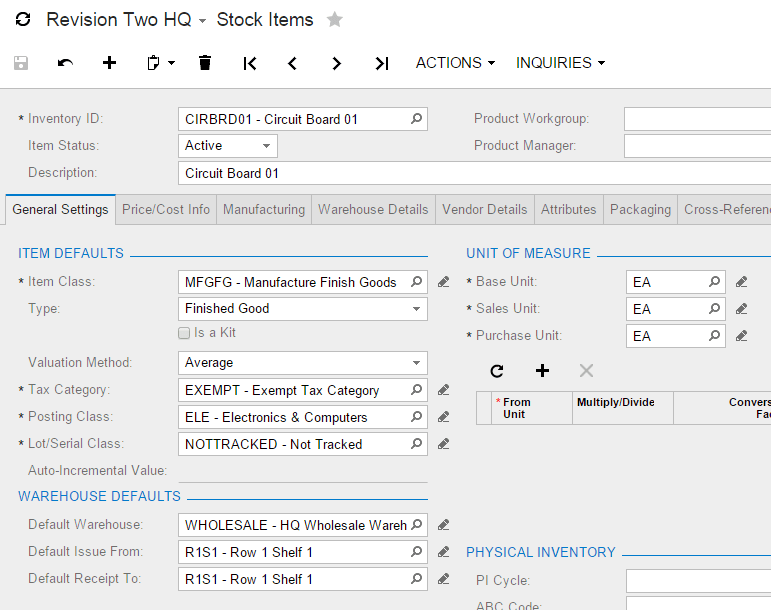Open the Valuation Method dropdown
This screenshot has height=610, width=771.
pos(416,363)
